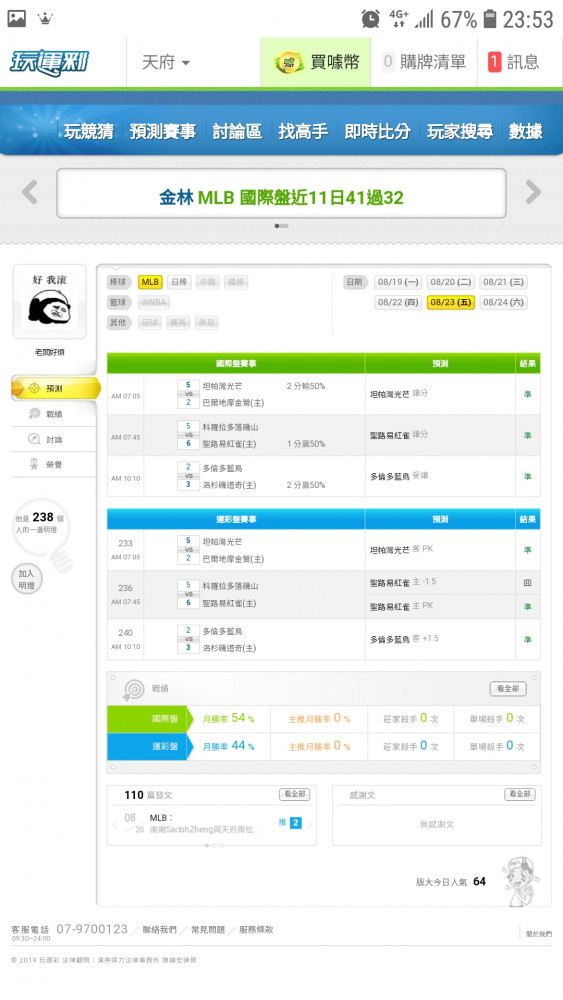The width and height of the screenshot is (563, 1000).
Task: Open the 購牌清單 purchase list
Action: (x=424, y=62)
